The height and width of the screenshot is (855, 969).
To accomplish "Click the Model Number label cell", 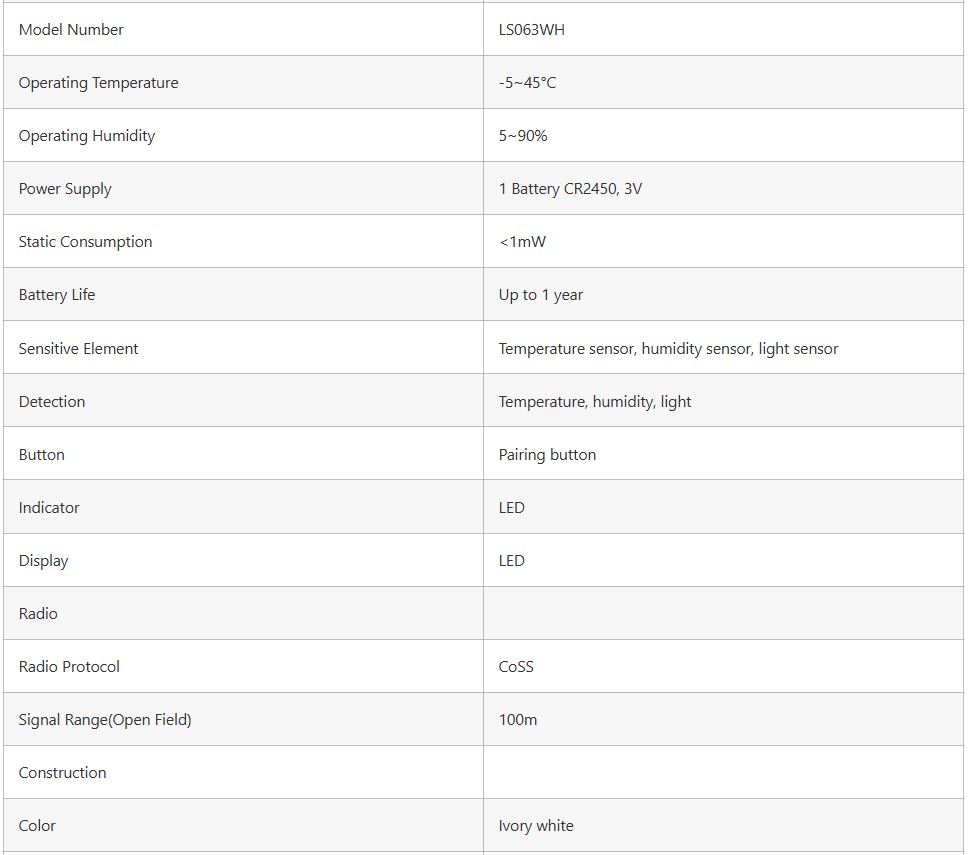I will (71, 30).
